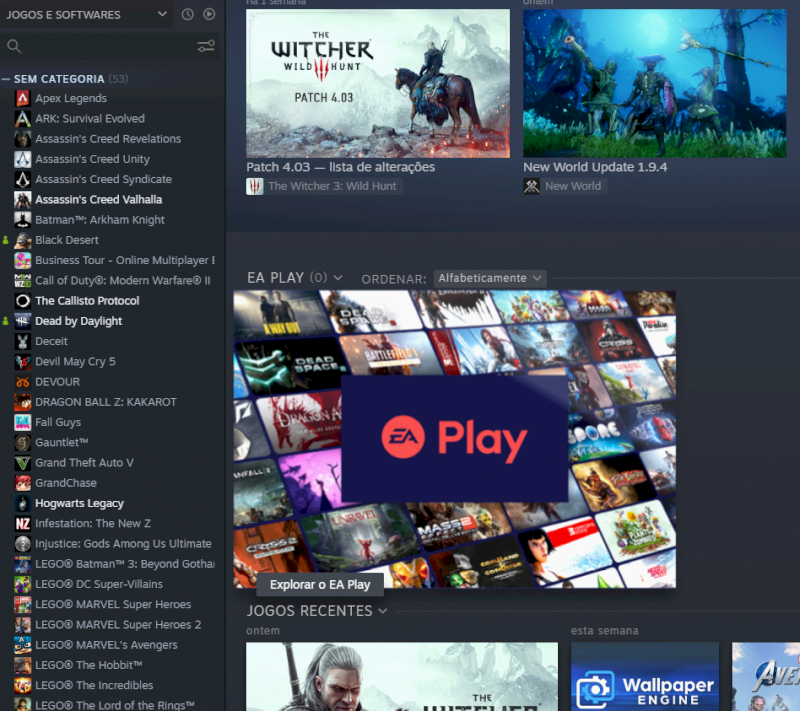Collapse the SEM CATEGORIA section
This screenshot has height=711, width=800.
pyautogui.click(x=6, y=79)
